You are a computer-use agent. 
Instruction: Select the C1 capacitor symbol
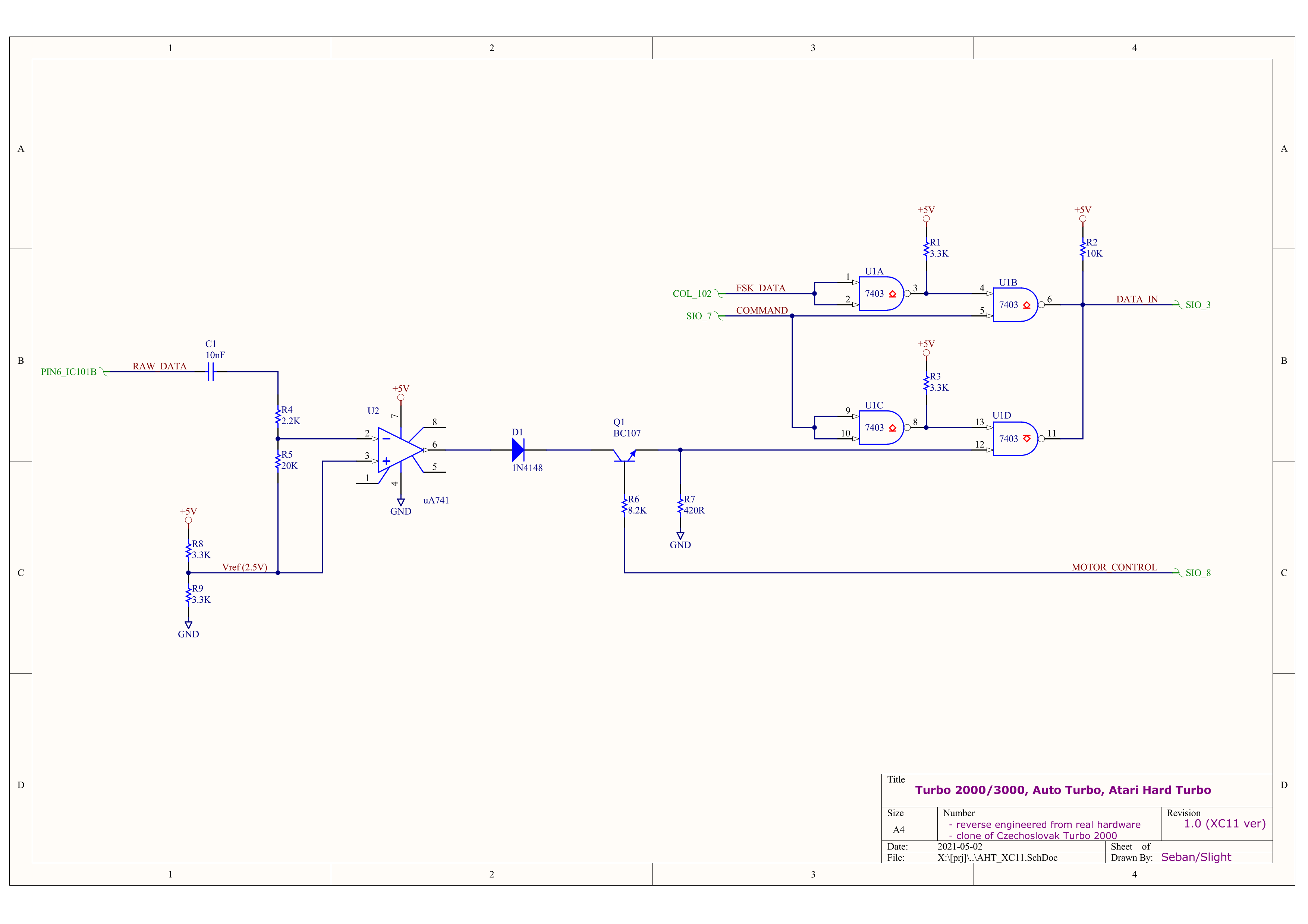211,372
